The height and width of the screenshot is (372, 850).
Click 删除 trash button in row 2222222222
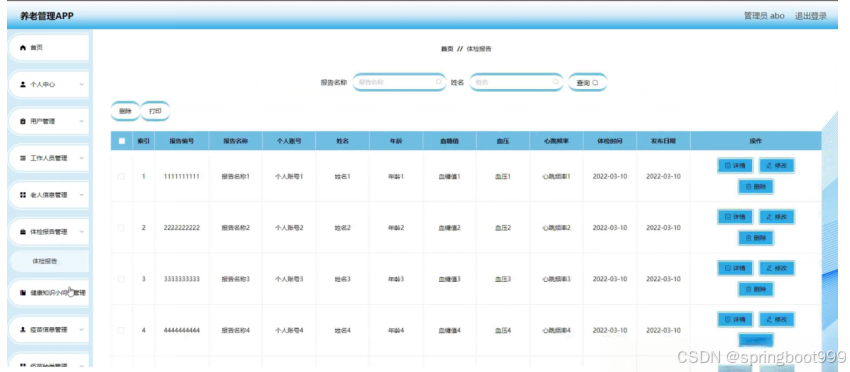756,238
